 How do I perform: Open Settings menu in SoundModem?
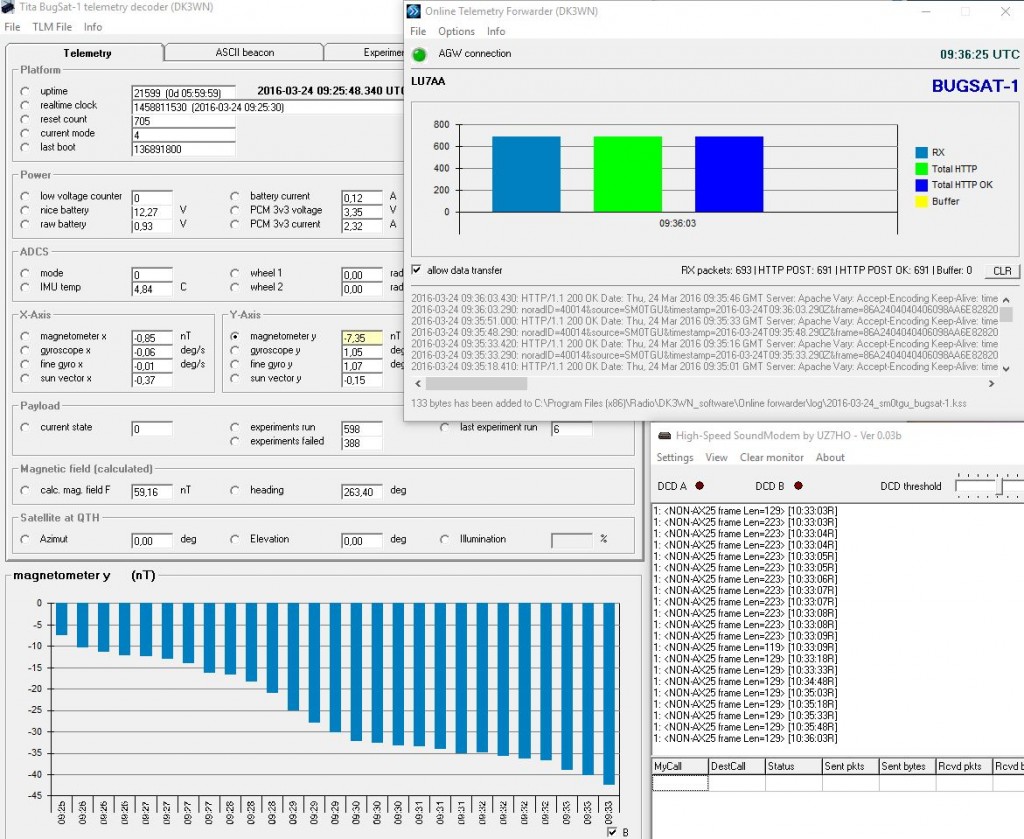(x=675, y=458)
